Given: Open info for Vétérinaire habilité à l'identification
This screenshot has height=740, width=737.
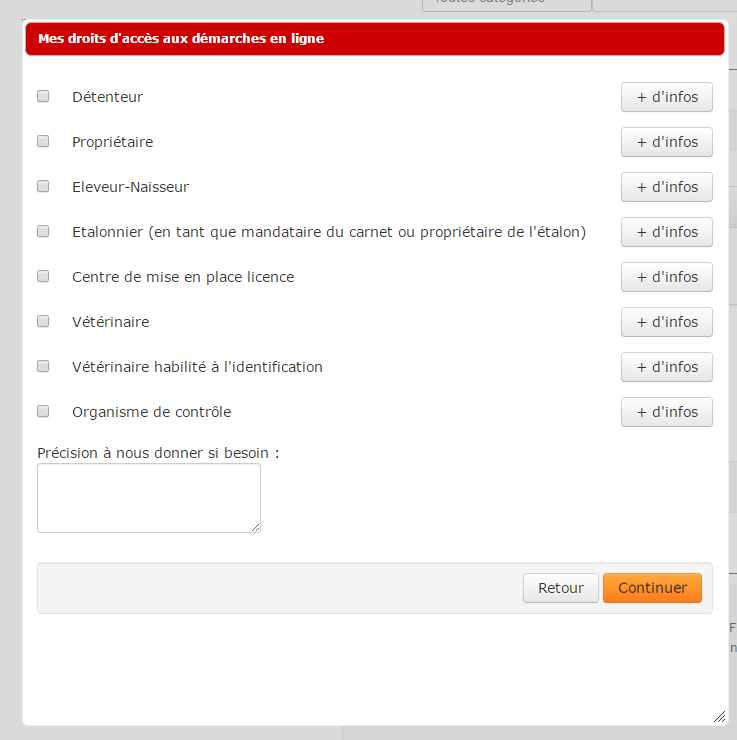Looking at the screenshot, I should point(666,367).
